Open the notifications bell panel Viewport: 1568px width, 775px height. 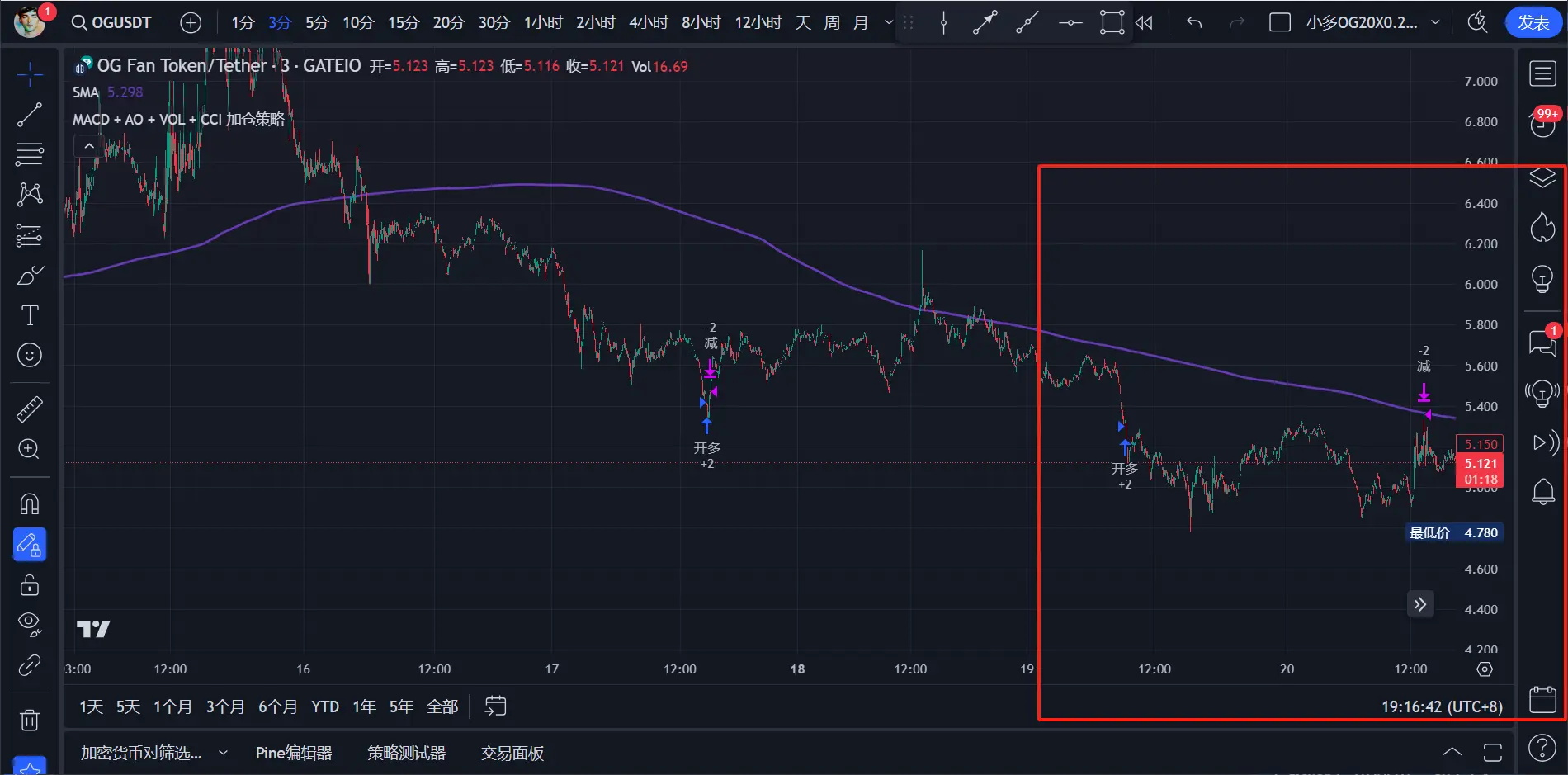coord(1542,492)
